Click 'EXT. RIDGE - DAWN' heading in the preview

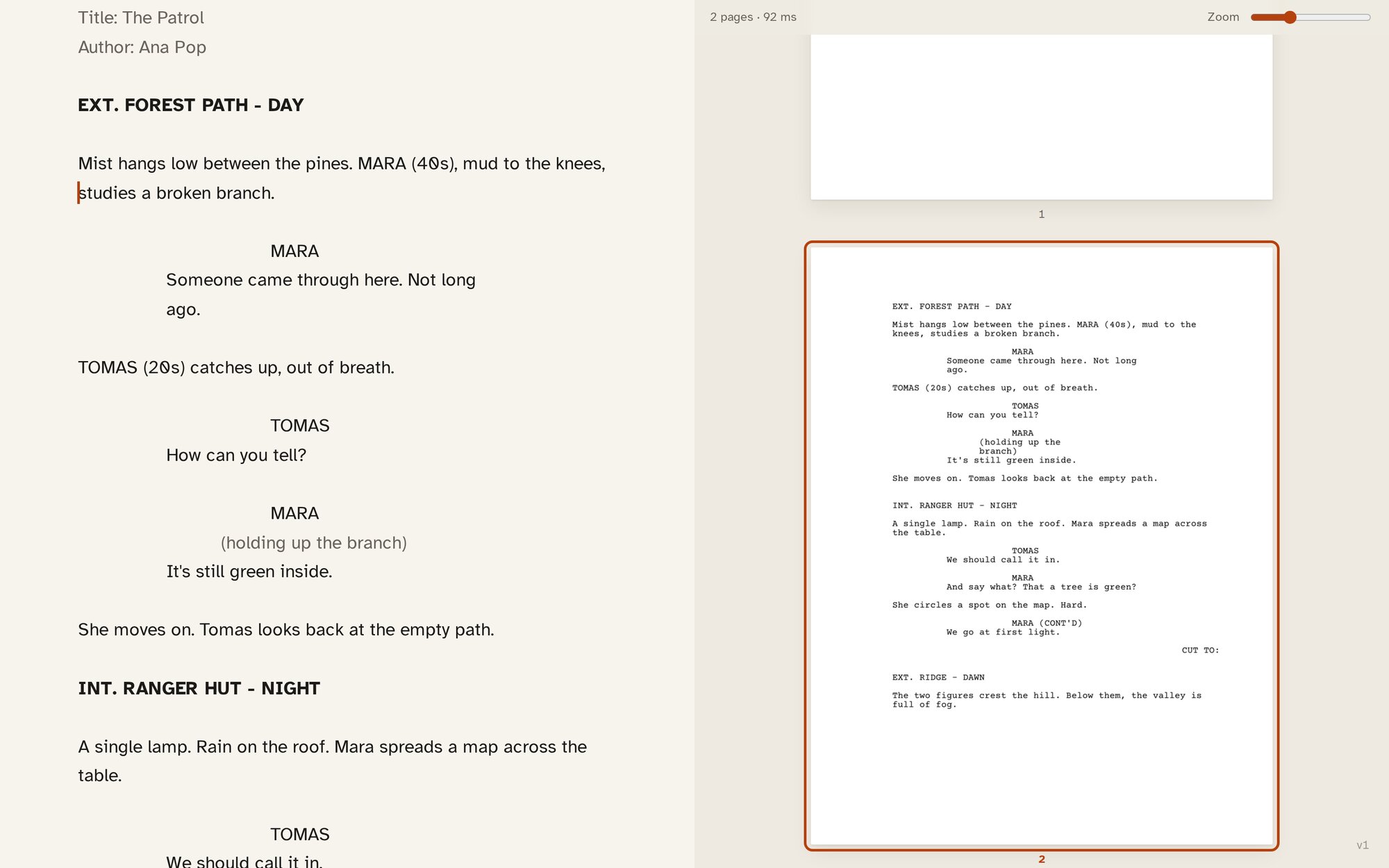tap(938, 677)
